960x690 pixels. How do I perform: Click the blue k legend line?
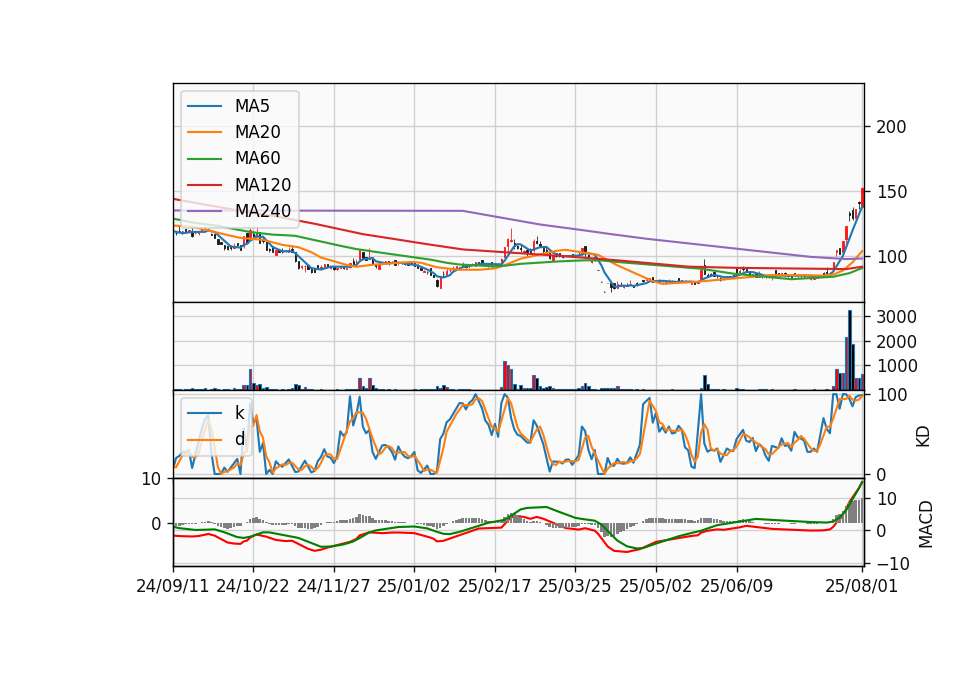tap(205, 413)
